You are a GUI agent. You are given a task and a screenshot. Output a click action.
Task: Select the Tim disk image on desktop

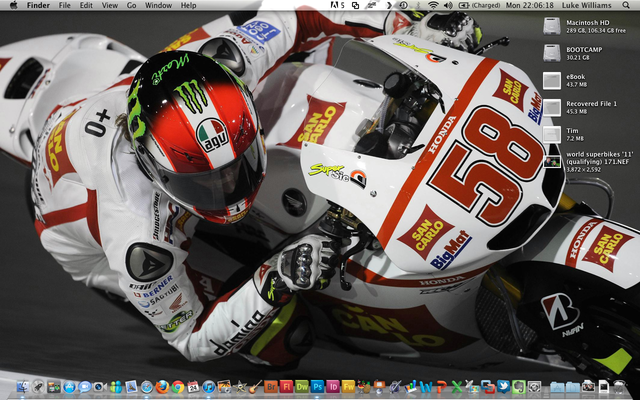[x=551, y=134]
